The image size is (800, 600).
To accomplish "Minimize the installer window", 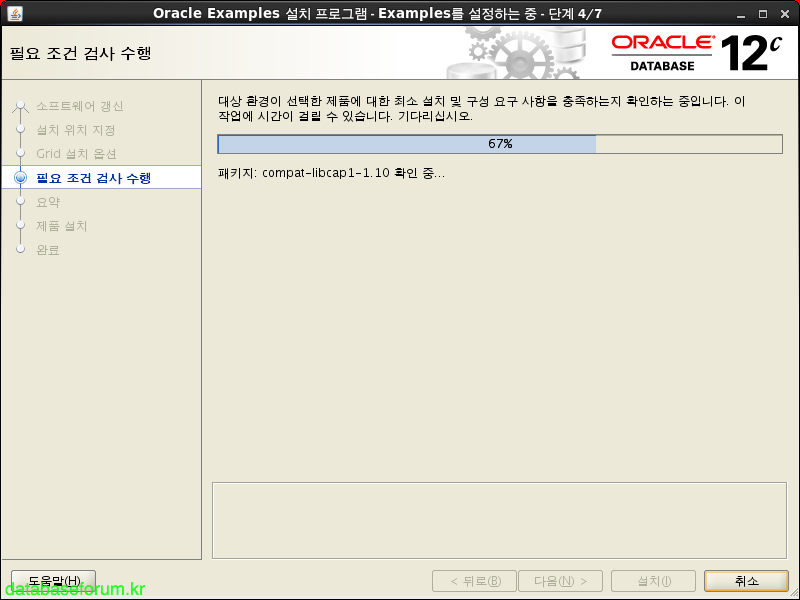I will pos(739,13).
